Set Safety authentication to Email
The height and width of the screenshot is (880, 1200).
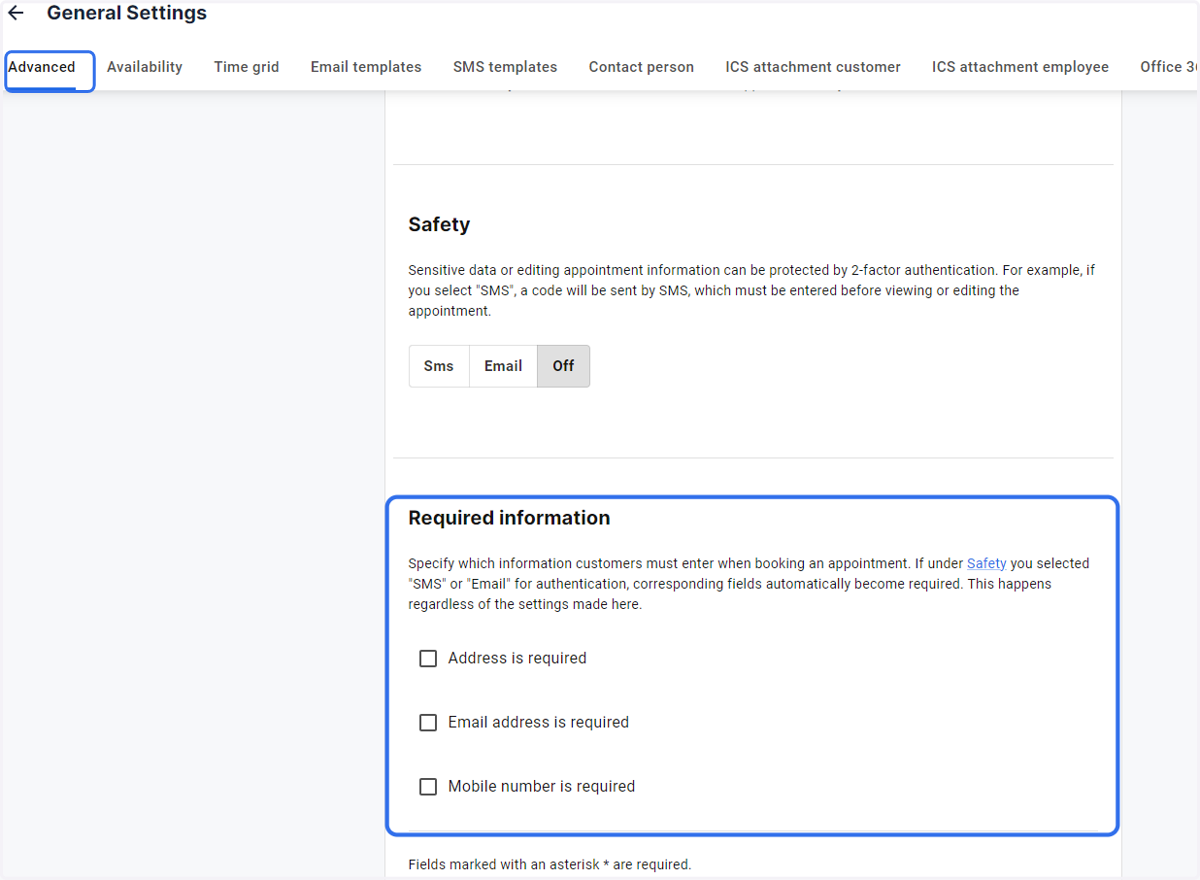(503, 366)
